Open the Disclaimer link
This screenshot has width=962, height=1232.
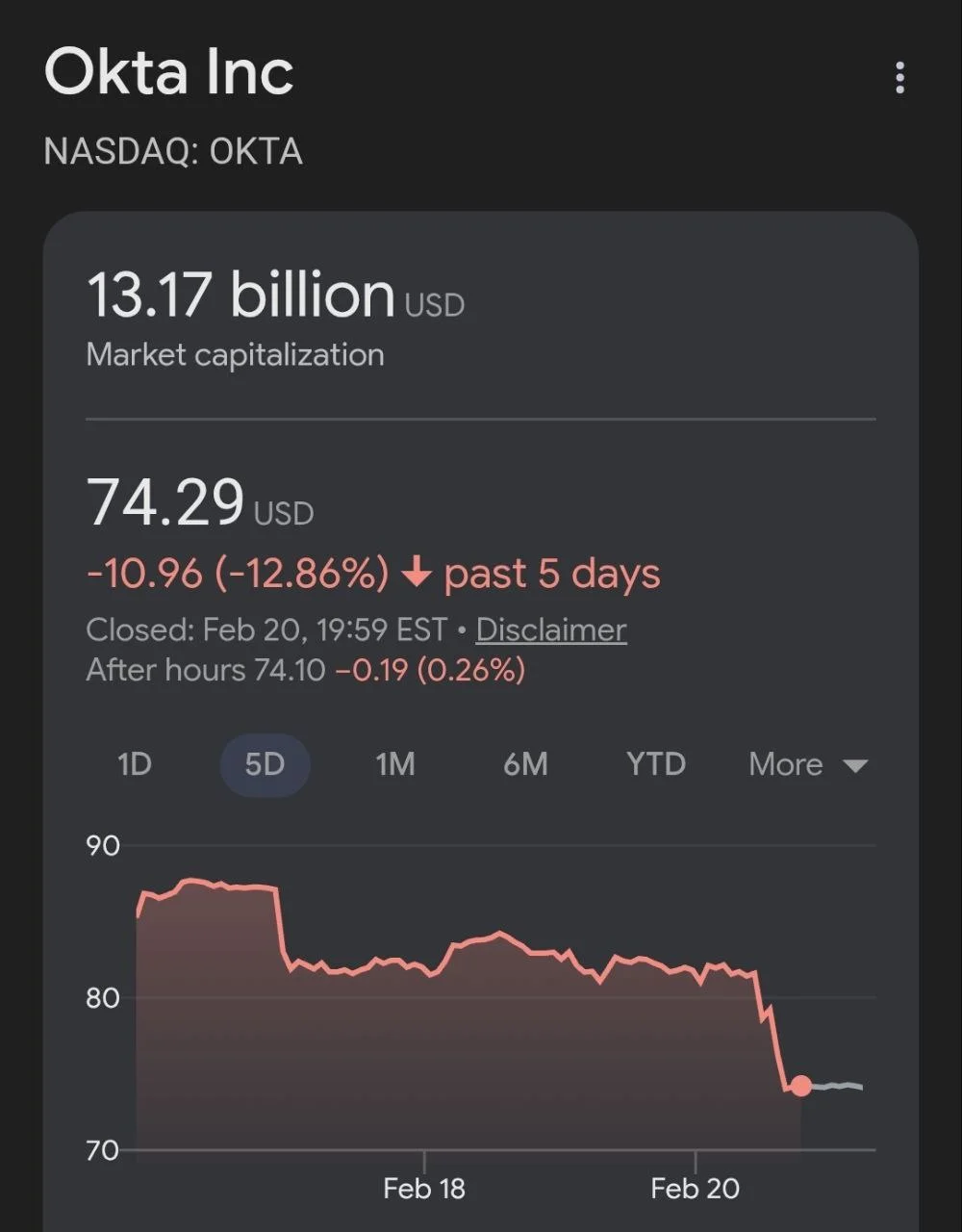point(551,629)
